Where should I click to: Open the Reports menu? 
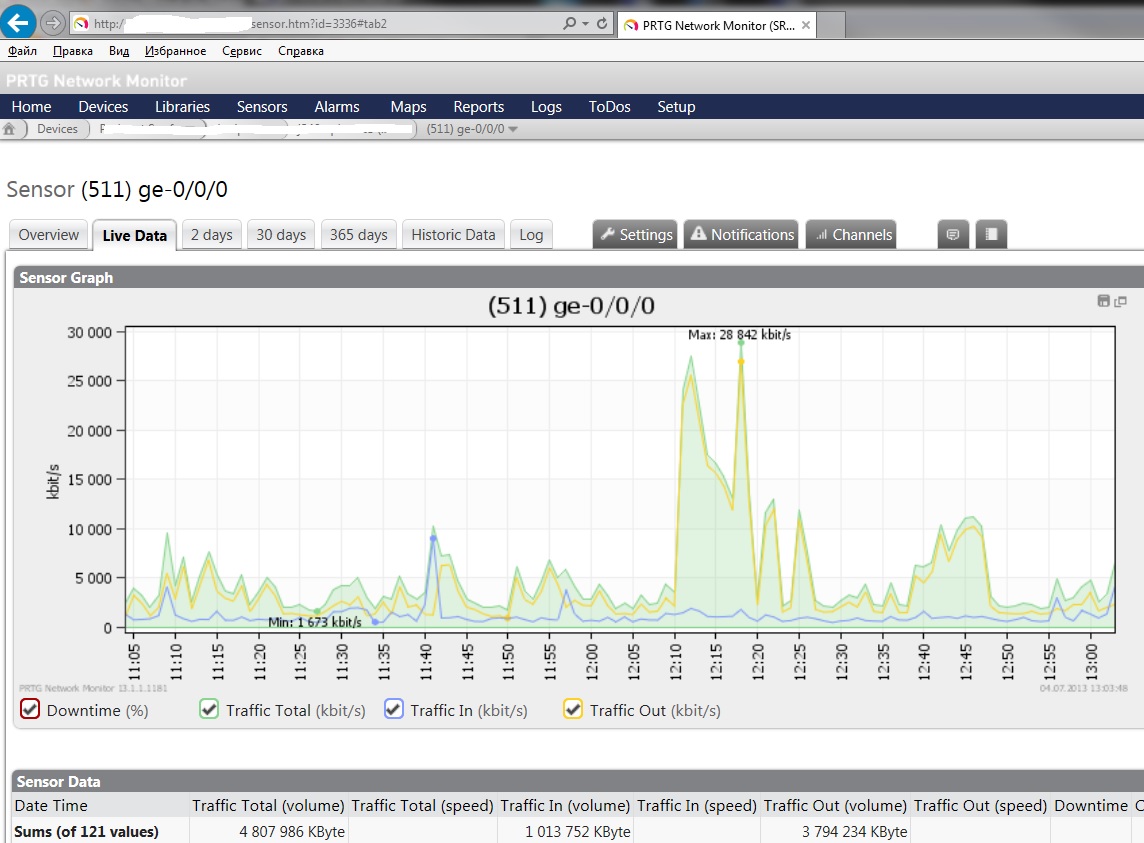(479, 107)
